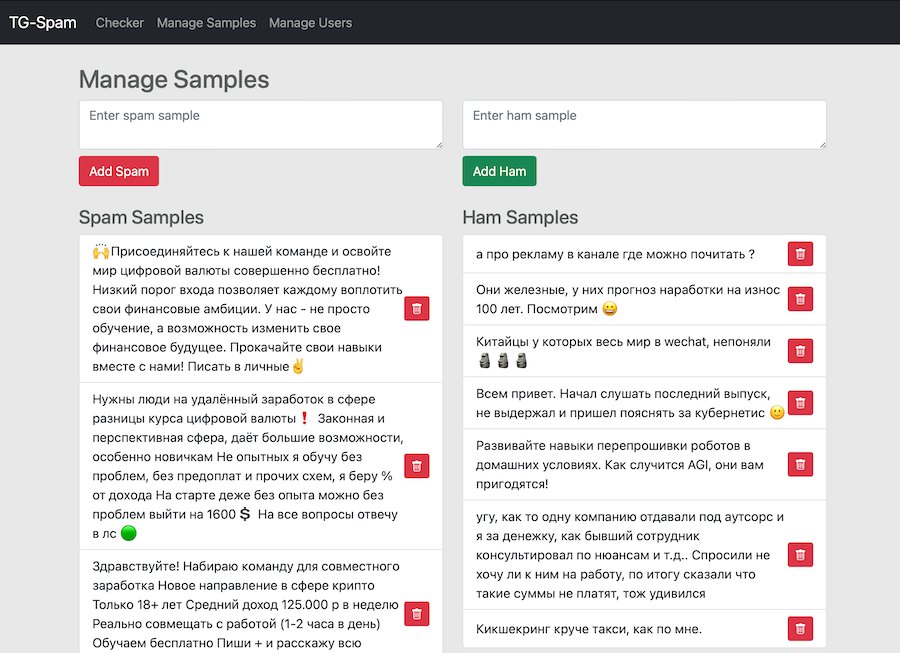Viewport: 900px width, 653px height.
Task: Delete the spam sample starting with Присоединяйтесь
Action: pos(417,309)
